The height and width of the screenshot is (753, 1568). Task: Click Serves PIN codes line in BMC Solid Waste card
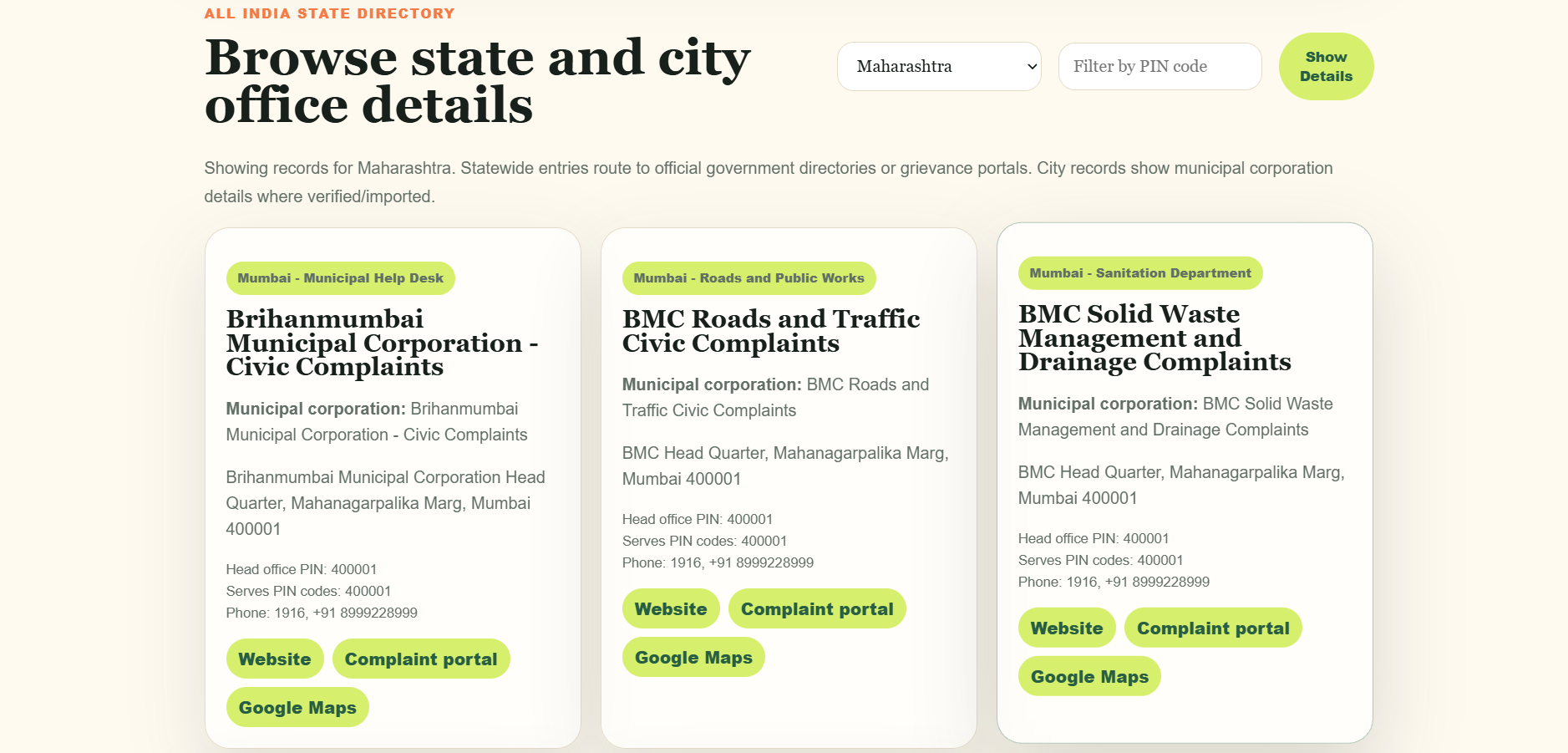1100,560
